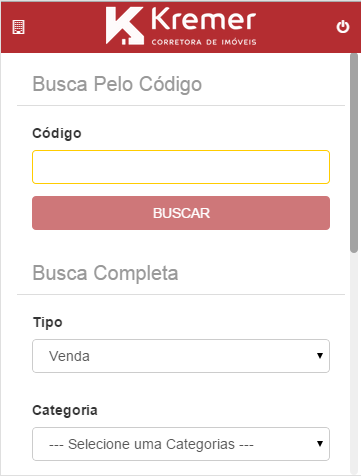
Task: Click the vertical scrollbar thumb
Action: (x=354, y=153)
